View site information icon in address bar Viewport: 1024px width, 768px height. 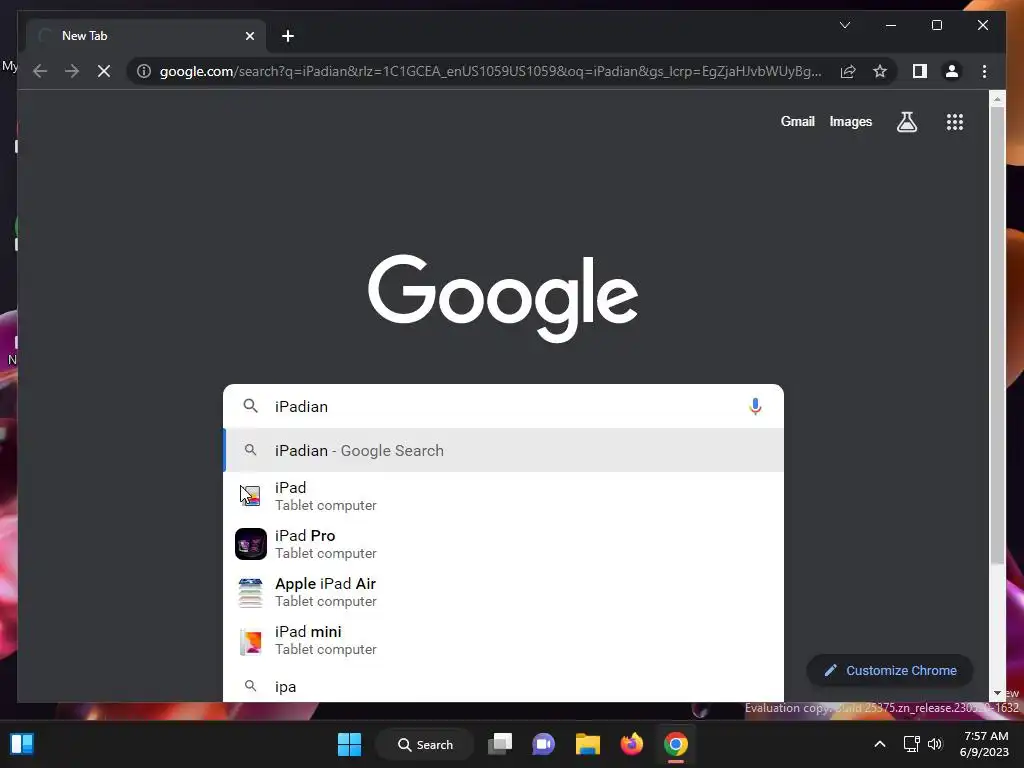tap(144, 71)
